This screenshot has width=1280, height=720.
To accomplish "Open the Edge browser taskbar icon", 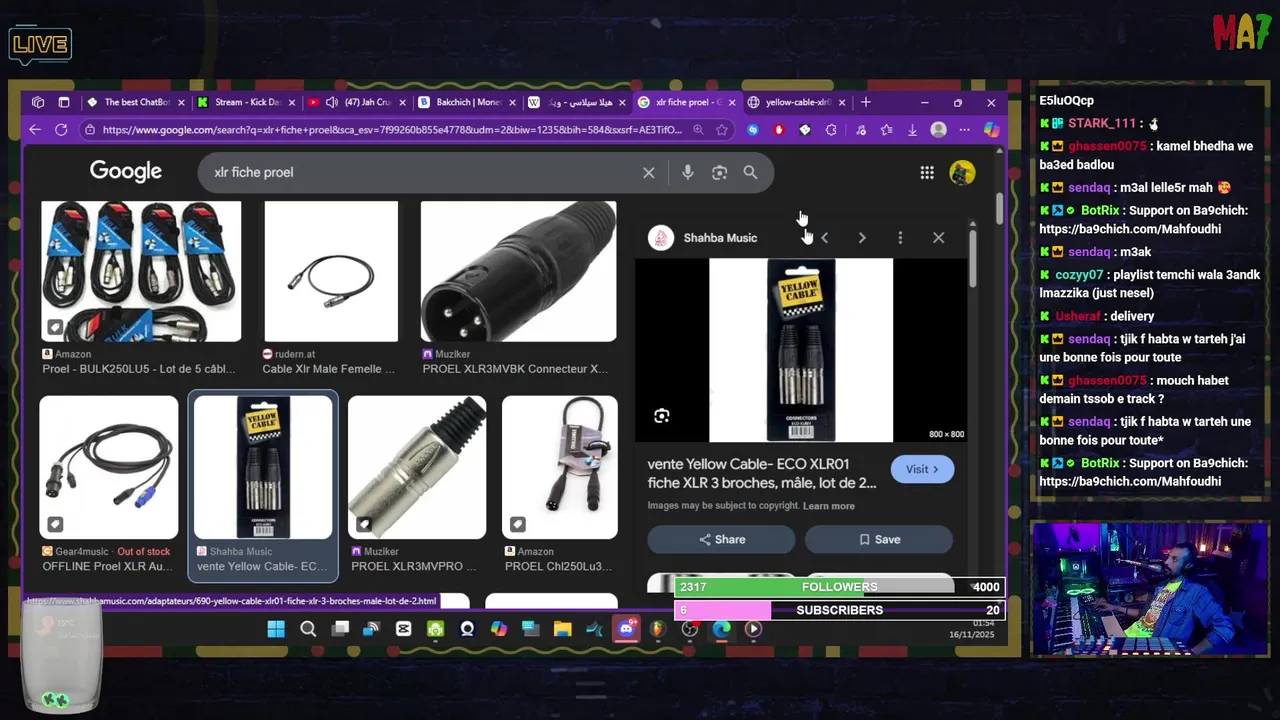I will (x=721, y=629).
